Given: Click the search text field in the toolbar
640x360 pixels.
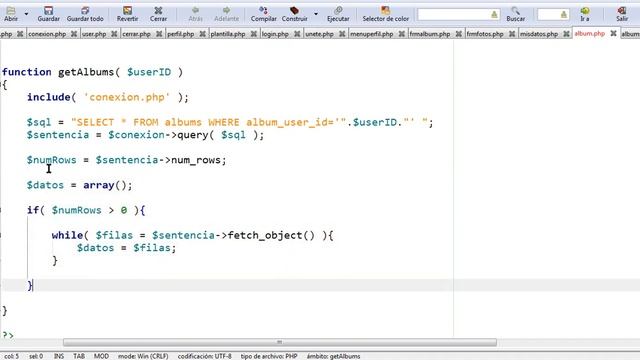Looking at the screenshot, I should click(x=453, y=15).
